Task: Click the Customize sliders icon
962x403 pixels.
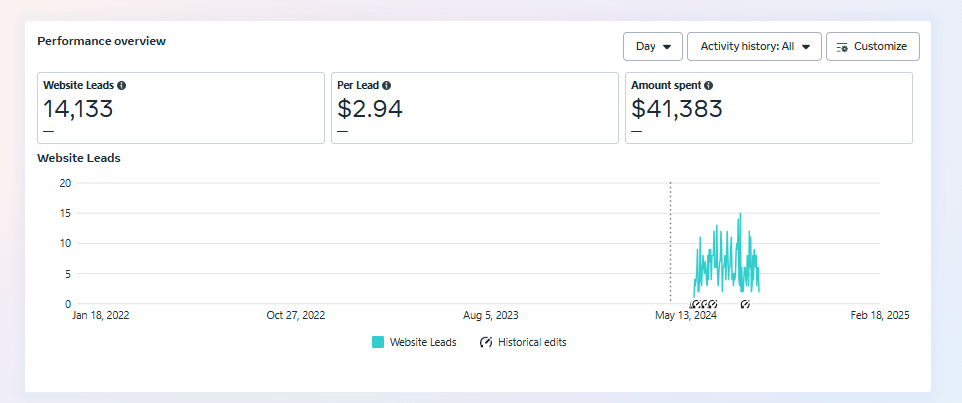Action: point(842,47)
